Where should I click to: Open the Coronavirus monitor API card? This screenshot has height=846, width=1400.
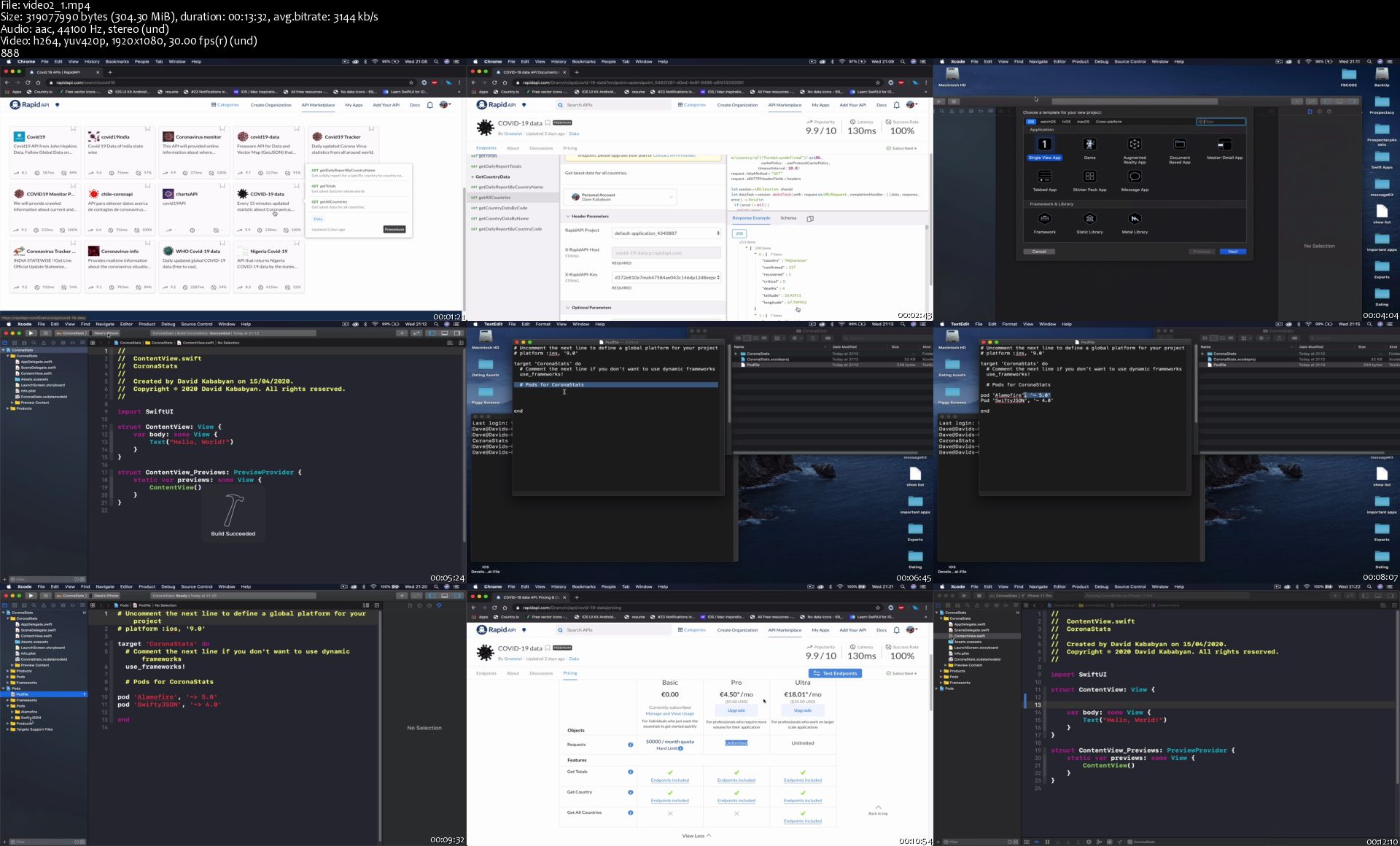click(193, 152)
